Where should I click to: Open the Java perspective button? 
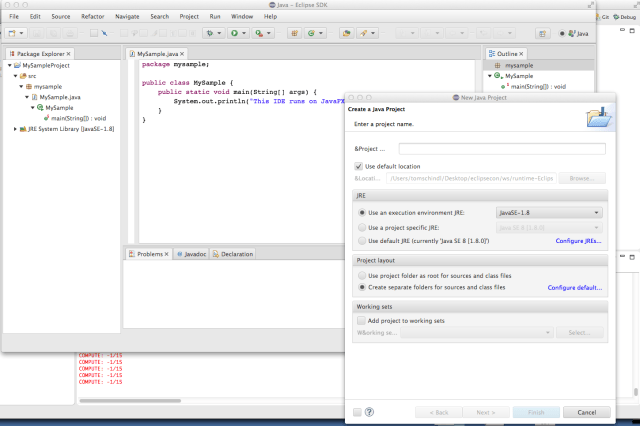[577, 33]
